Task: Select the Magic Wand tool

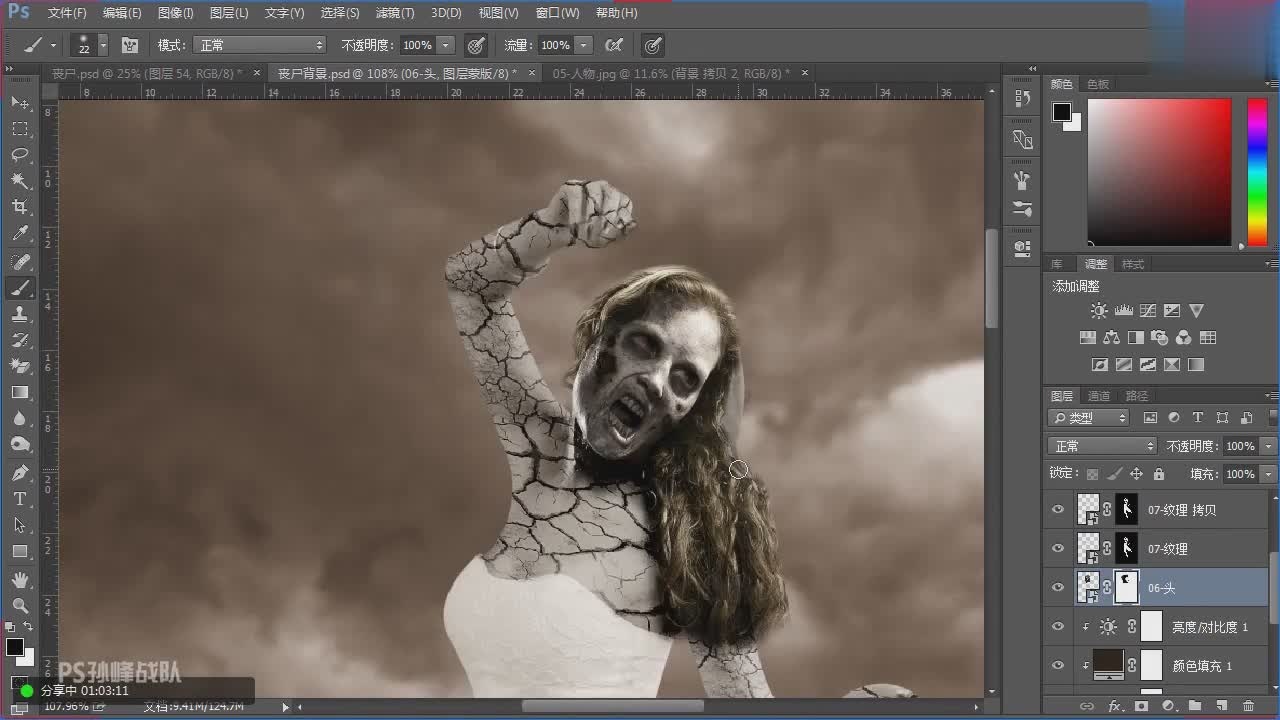Action: tap(20, 181)
